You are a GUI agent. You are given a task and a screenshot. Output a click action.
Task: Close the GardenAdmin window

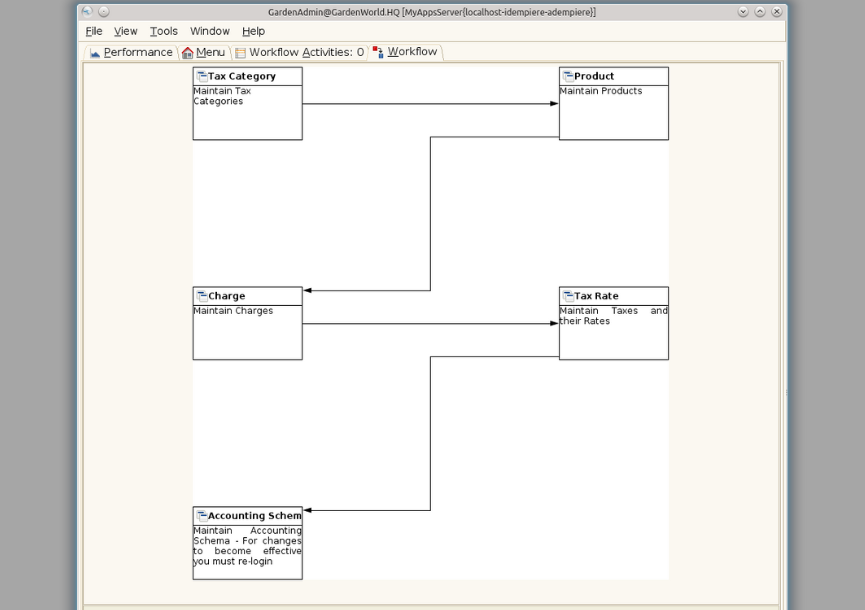point(777,12)
